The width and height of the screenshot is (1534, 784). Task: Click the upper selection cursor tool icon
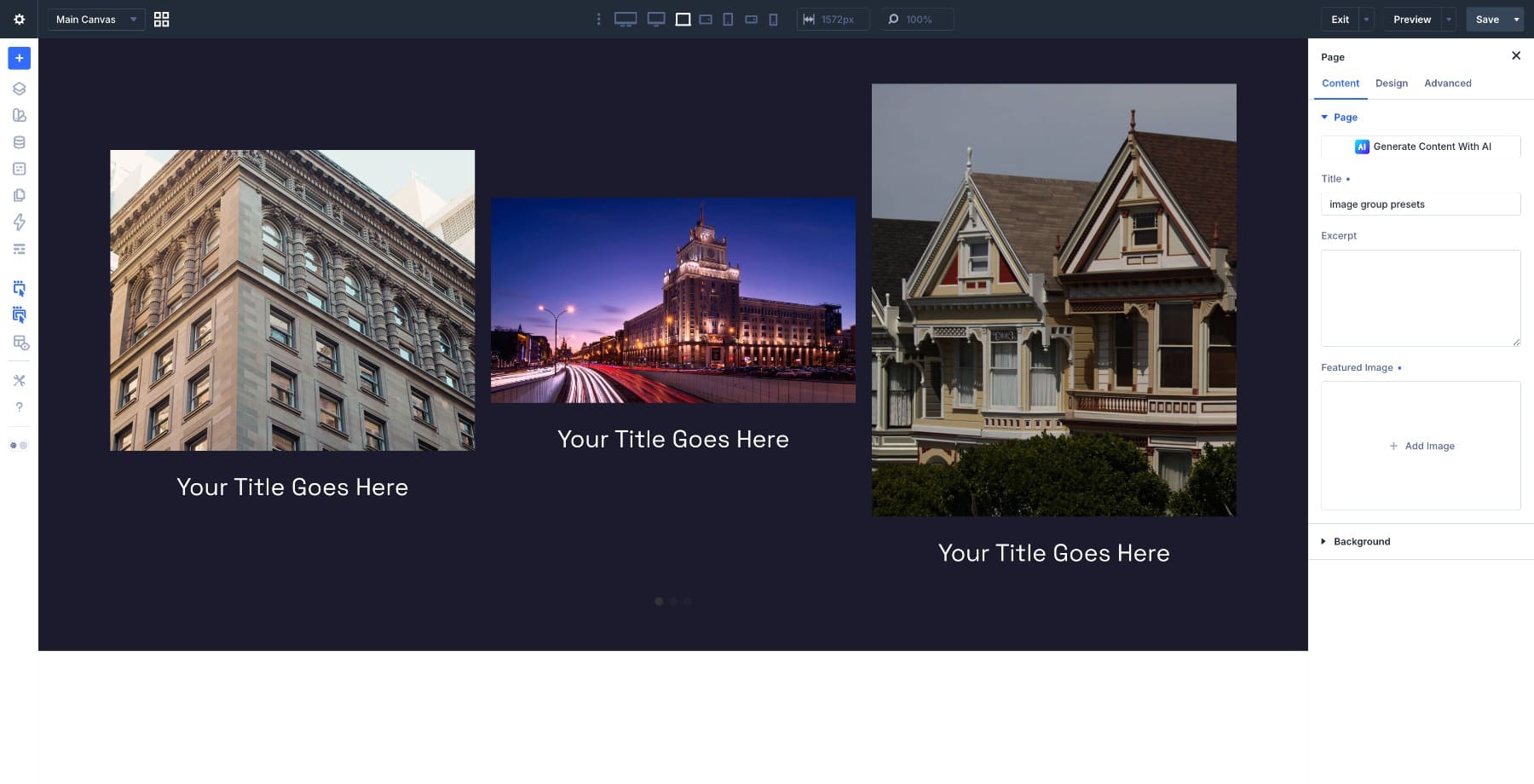point(19,288)
